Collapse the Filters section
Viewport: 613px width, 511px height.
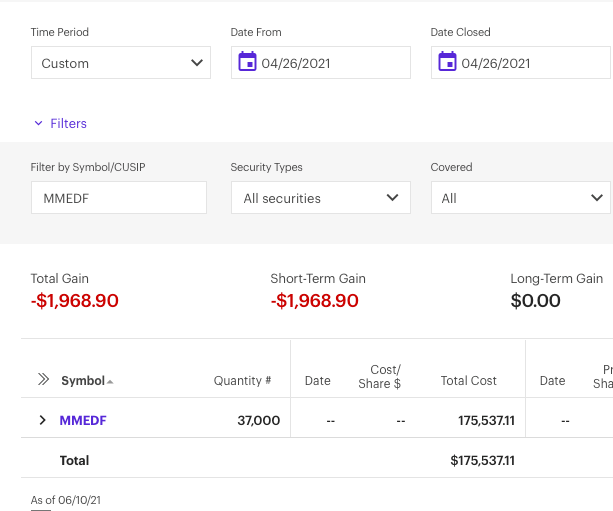[x=60, y=123]
